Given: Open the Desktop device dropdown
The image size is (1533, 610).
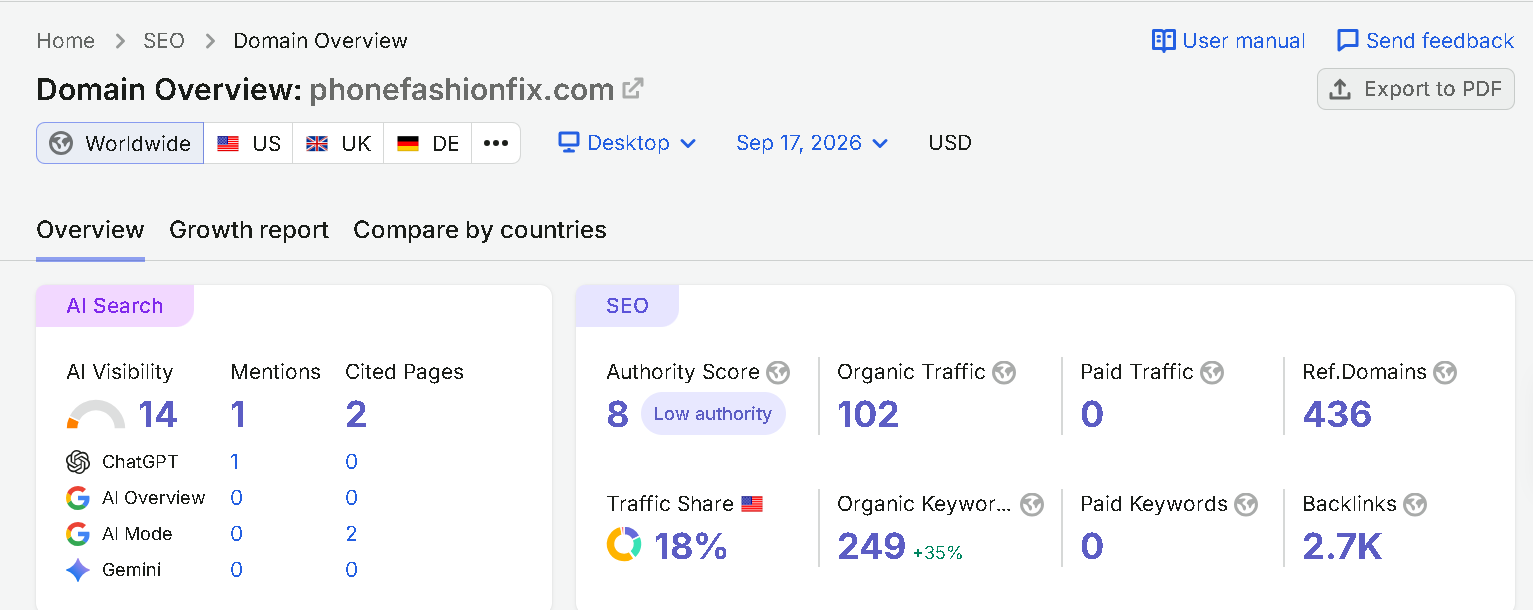Looking at the screenshot, I should (627, 143).
